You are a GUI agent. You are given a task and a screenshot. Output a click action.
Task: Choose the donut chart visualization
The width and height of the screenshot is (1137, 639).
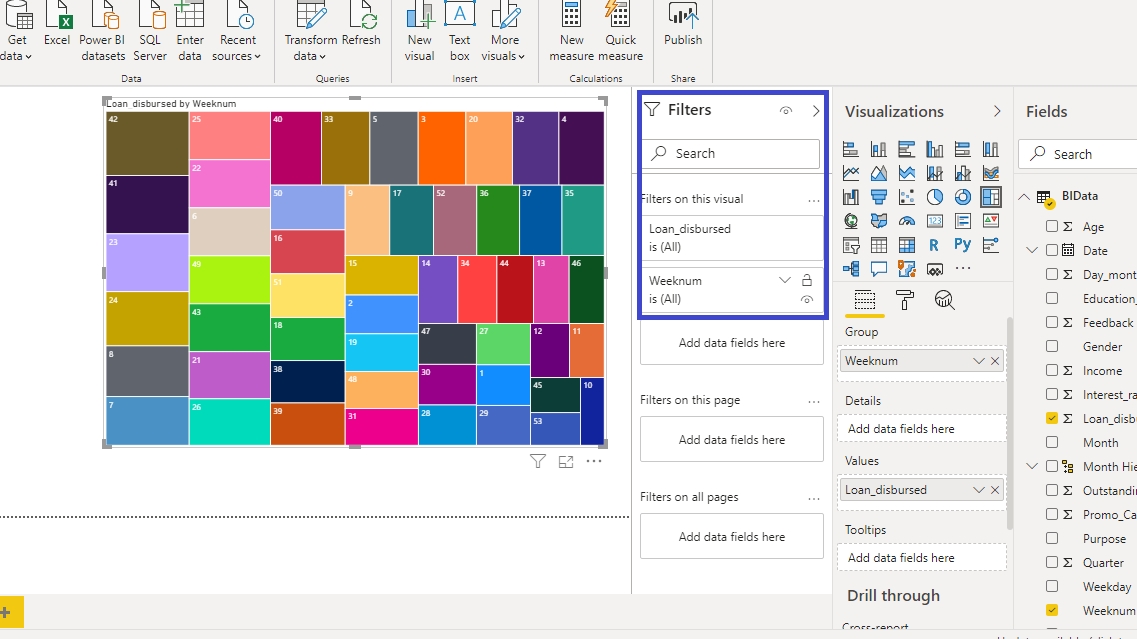[x=963, y=197]
